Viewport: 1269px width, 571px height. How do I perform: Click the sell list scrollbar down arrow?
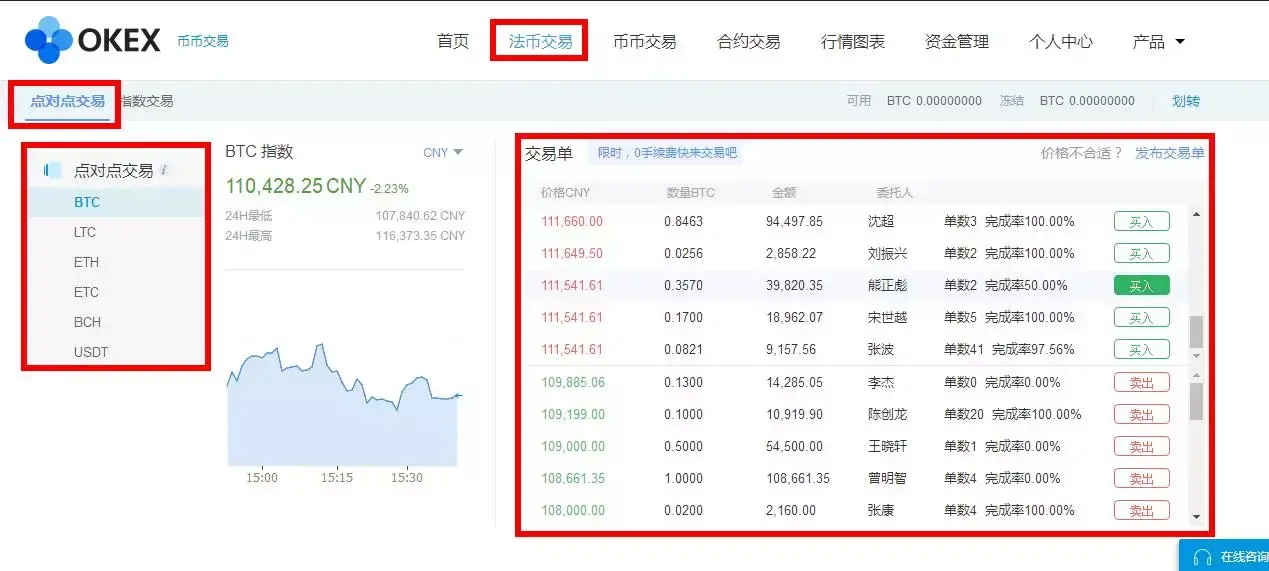point(1196,517)
